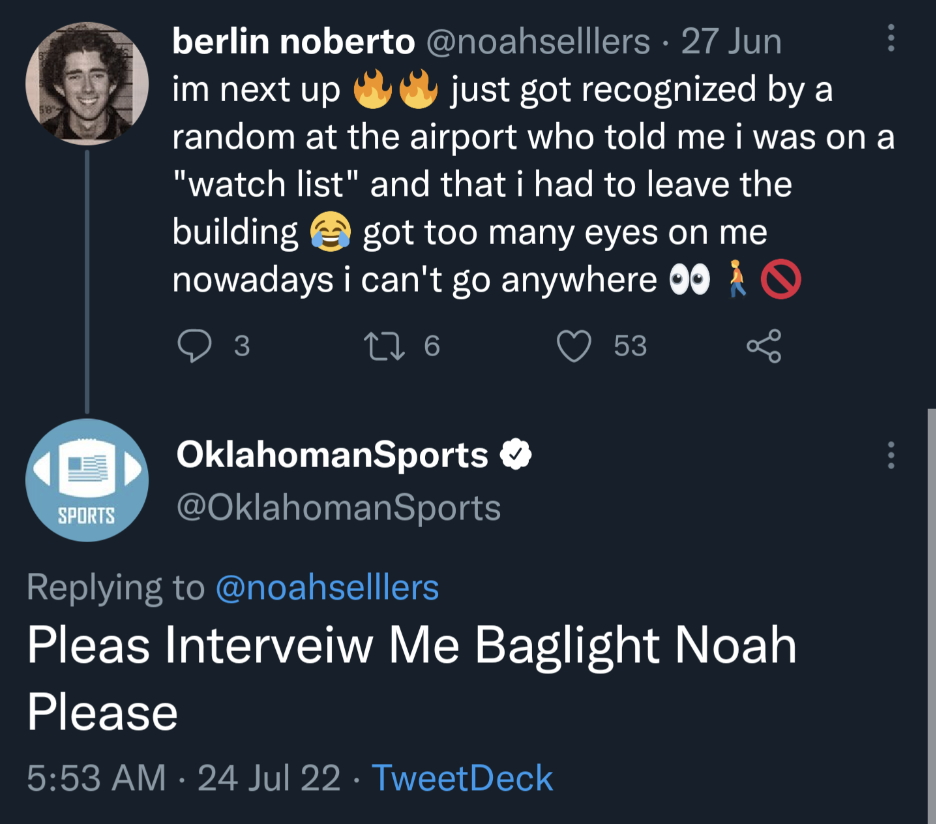Click the OklahomanSports display name
936x824 pixels.
tap(332, 456)
